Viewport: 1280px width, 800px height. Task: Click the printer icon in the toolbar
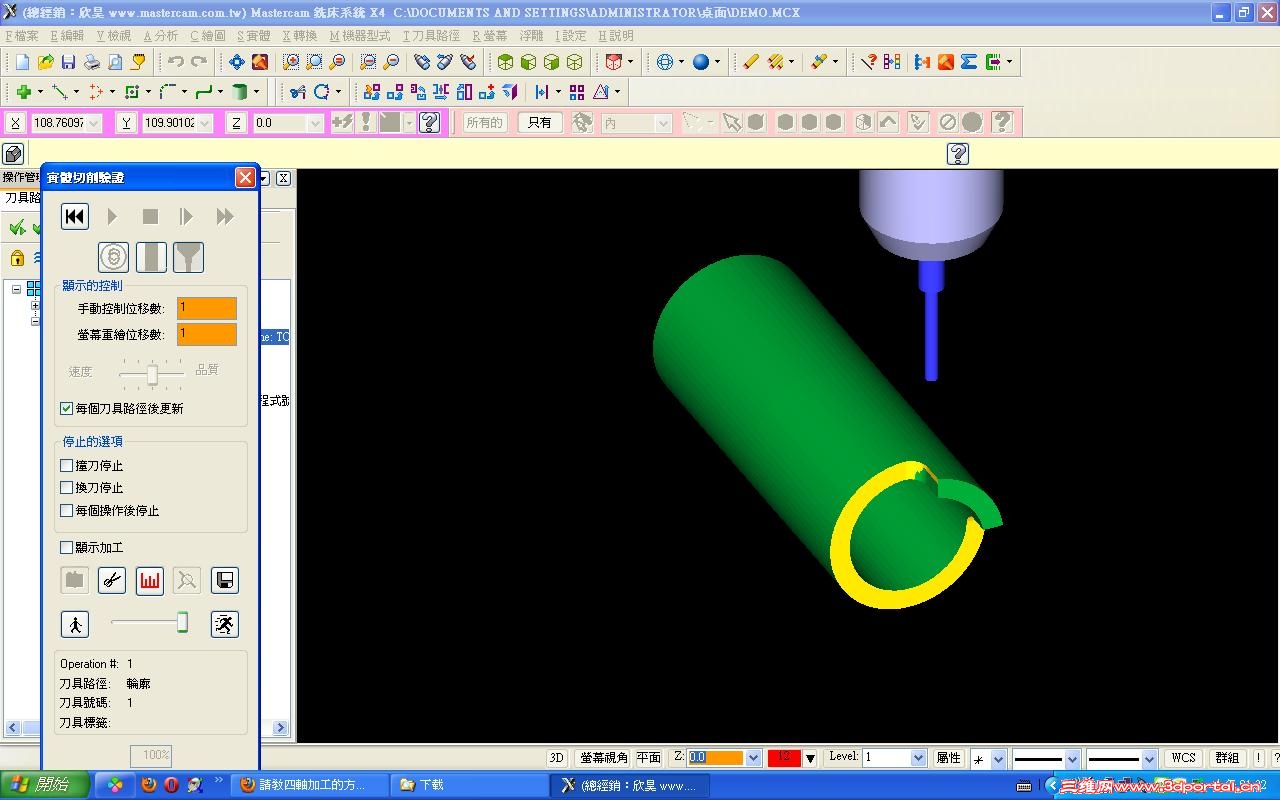(x=92, y=62)
